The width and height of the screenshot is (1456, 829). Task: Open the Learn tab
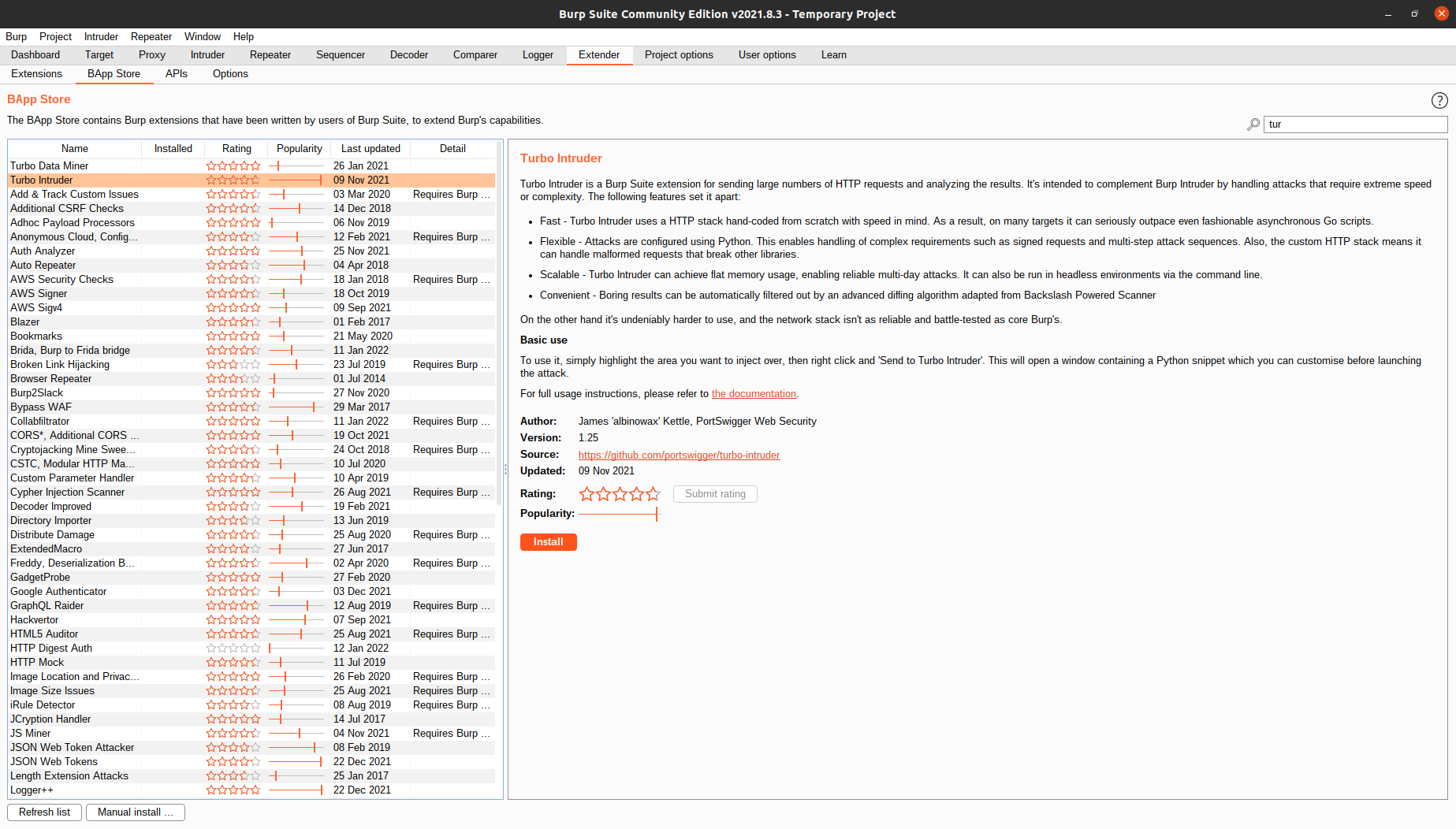834,55
